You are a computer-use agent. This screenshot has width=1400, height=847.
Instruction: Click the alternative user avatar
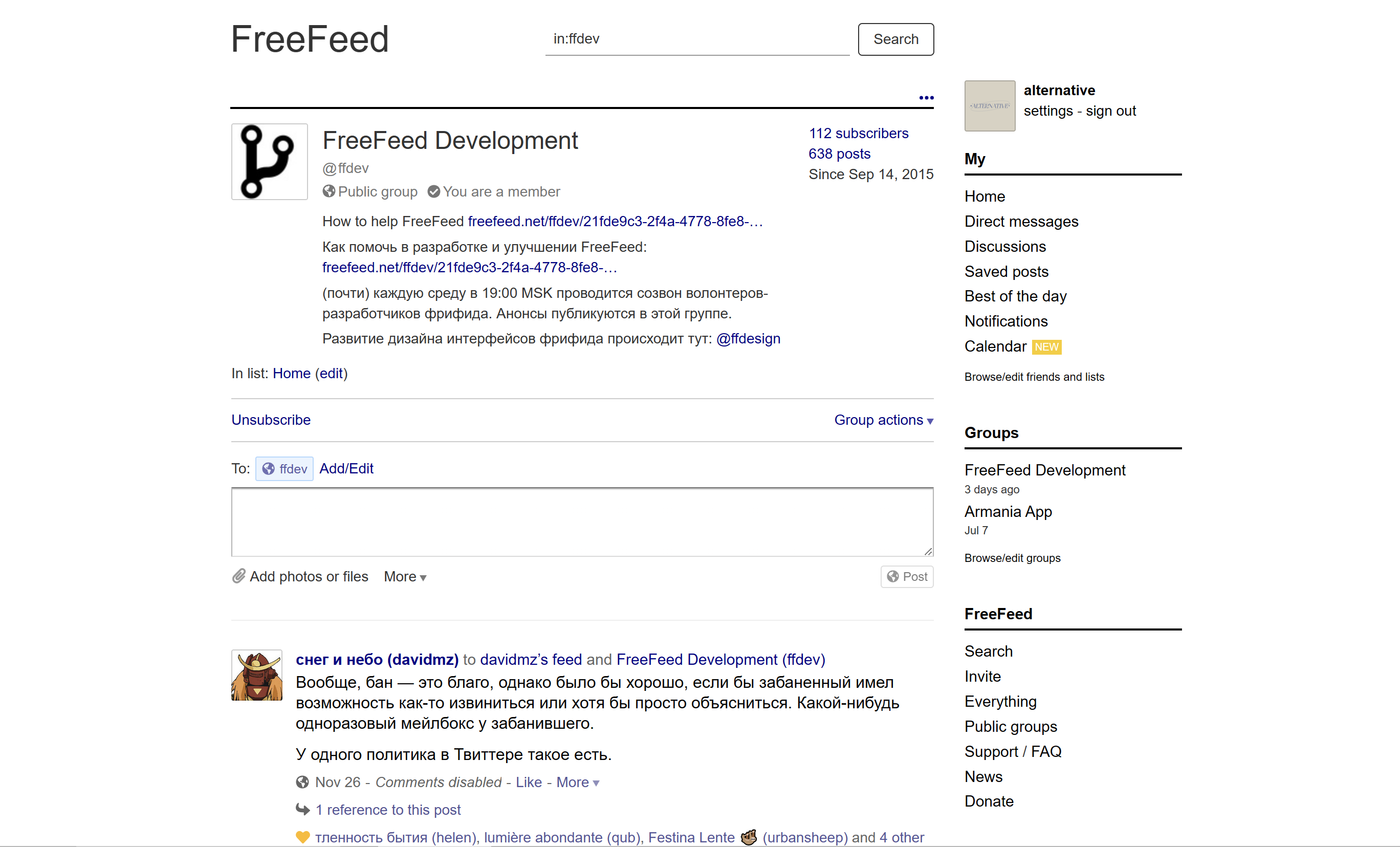point(990,106)
